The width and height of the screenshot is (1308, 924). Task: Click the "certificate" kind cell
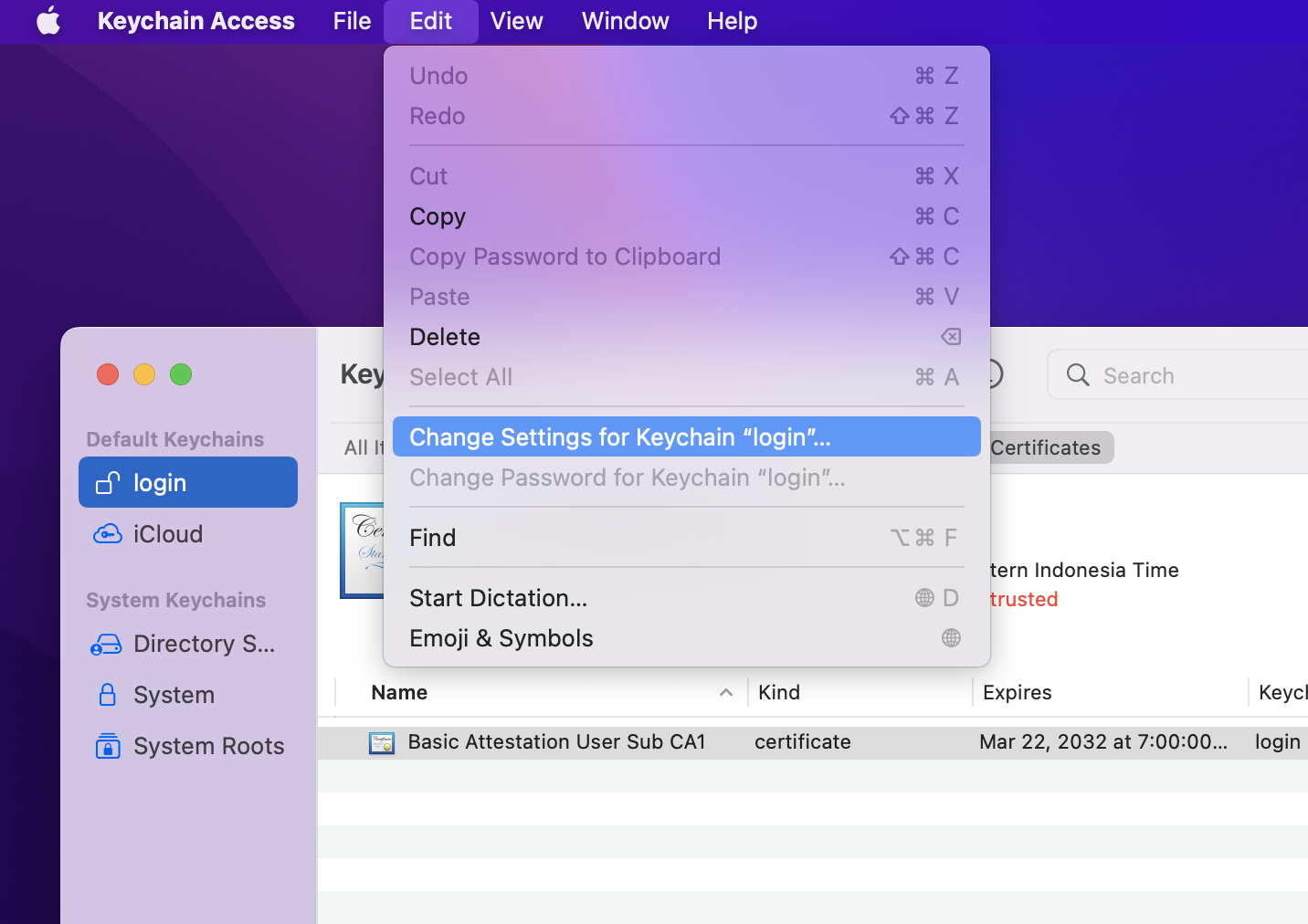803,742
